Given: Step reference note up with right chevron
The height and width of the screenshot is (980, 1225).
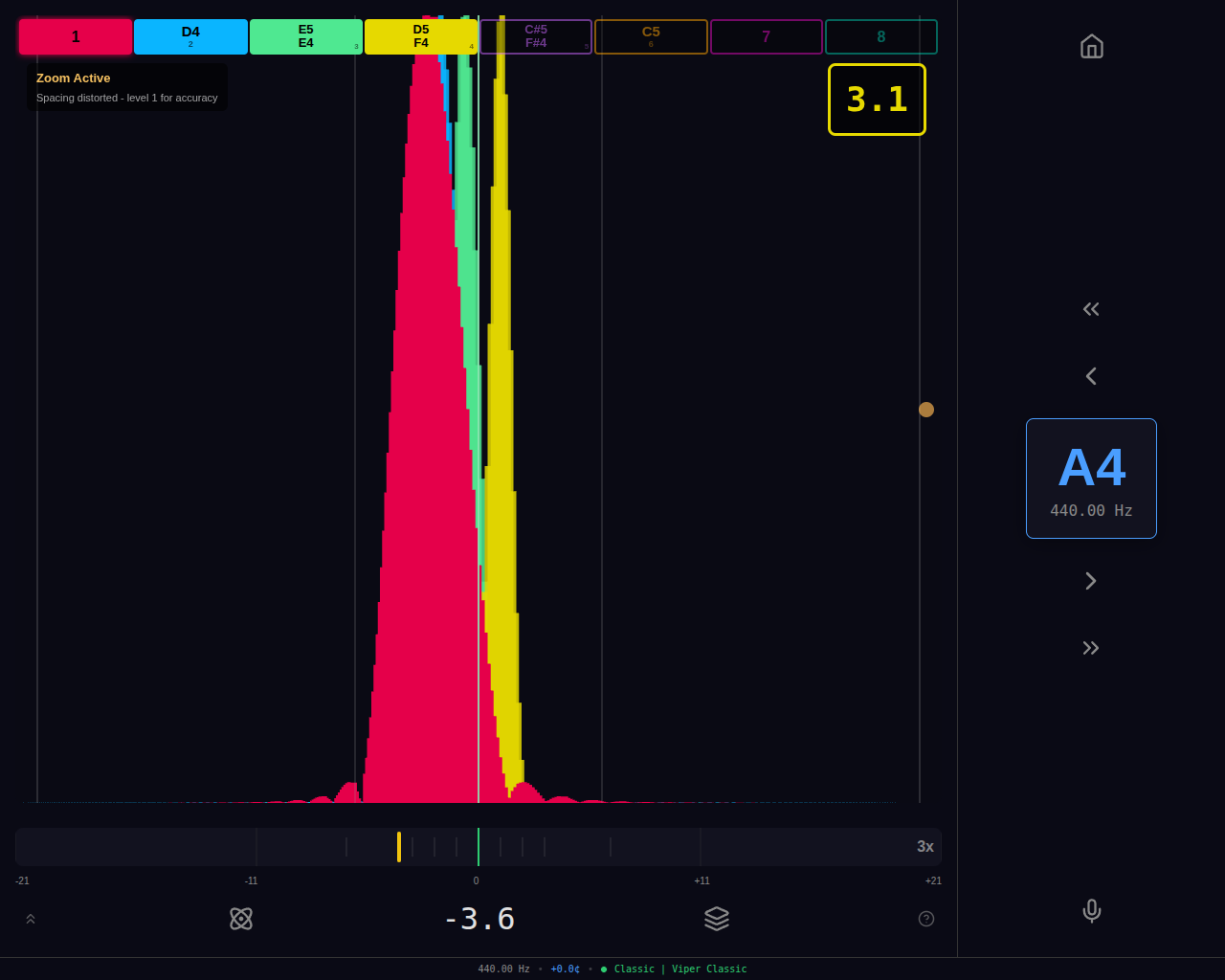Looking at the screenshot, I should (1091, 580).
